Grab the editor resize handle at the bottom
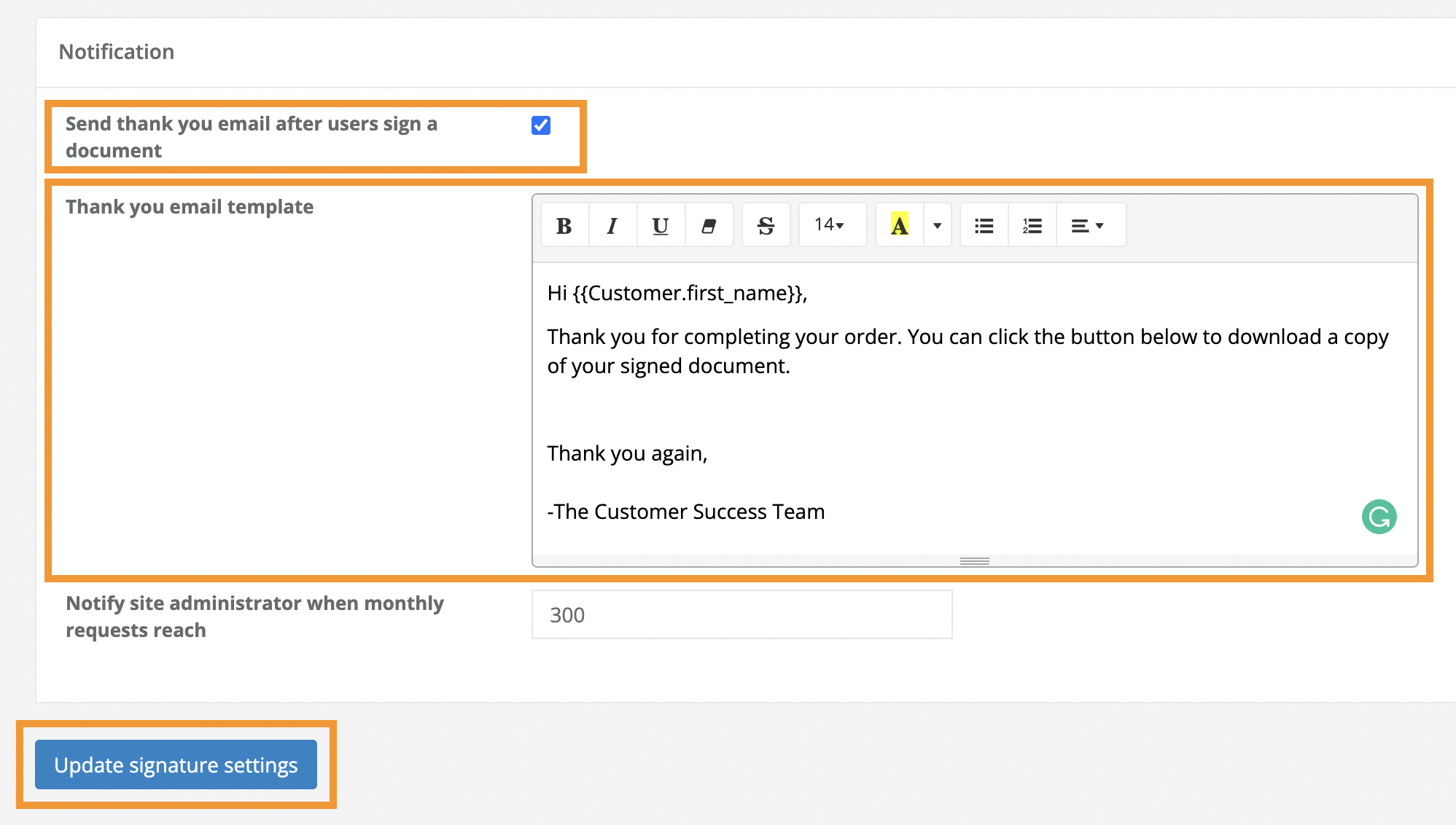The height and width of the screenshot is (825, 1456). pos(974,560)
